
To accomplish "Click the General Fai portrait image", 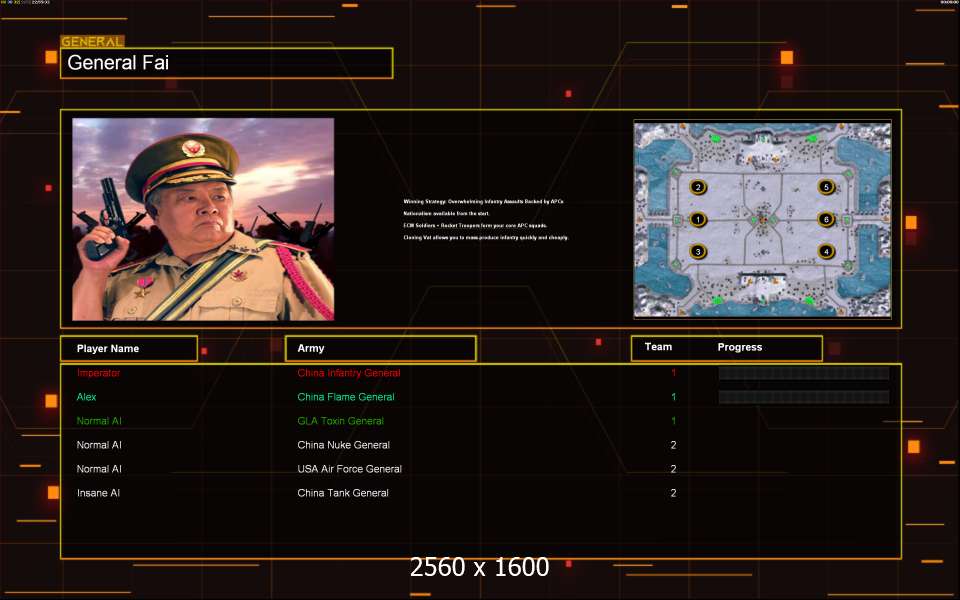I will [x=203, y=219].
